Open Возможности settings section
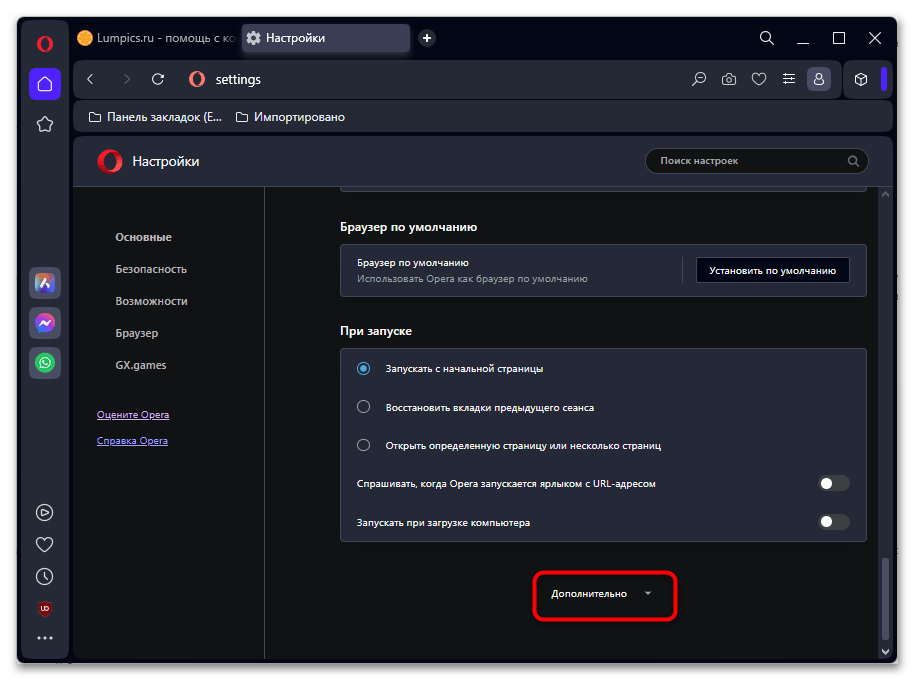914x680 pixels. pos(152,301)
